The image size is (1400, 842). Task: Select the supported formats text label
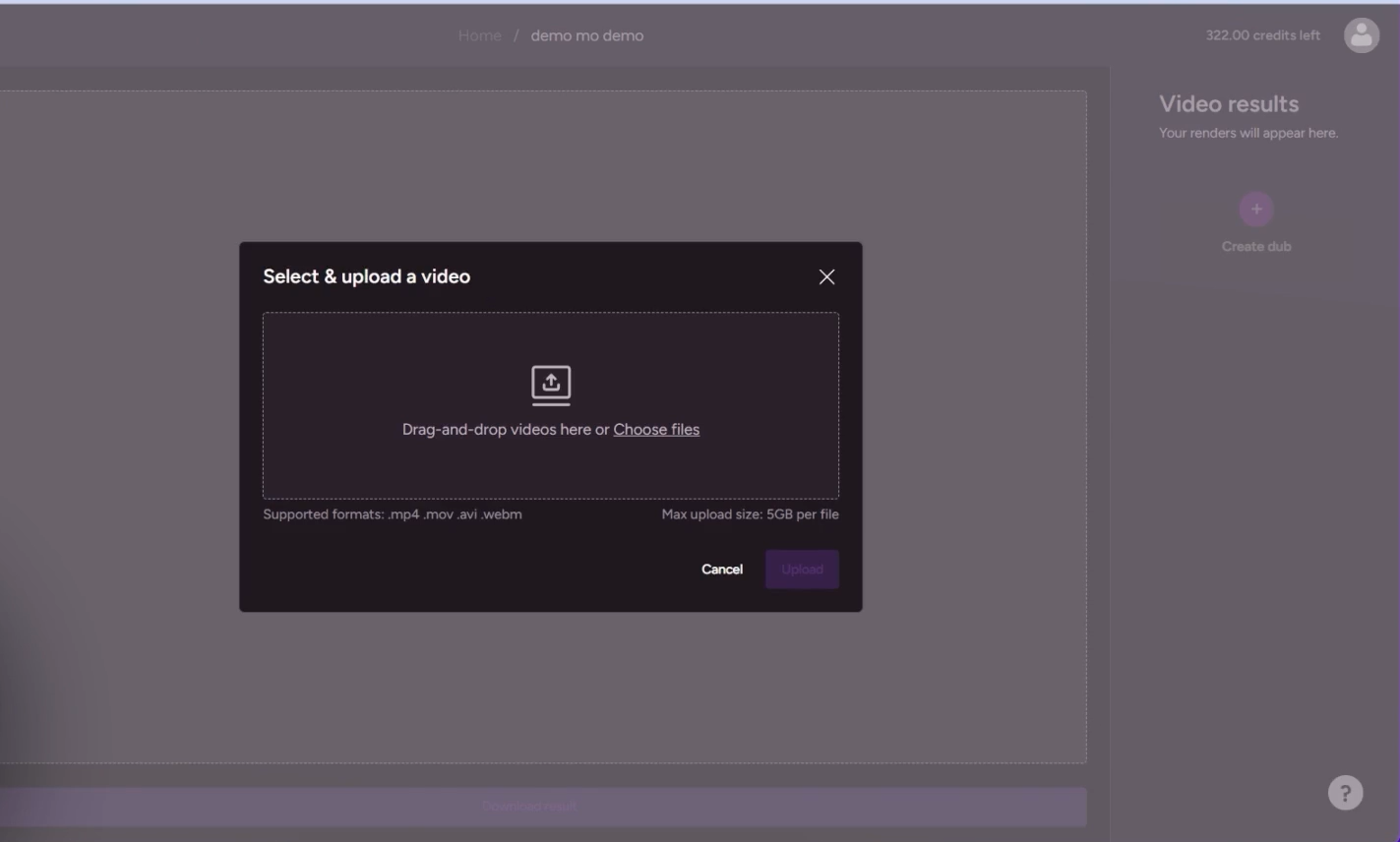[x=393, y=513]
